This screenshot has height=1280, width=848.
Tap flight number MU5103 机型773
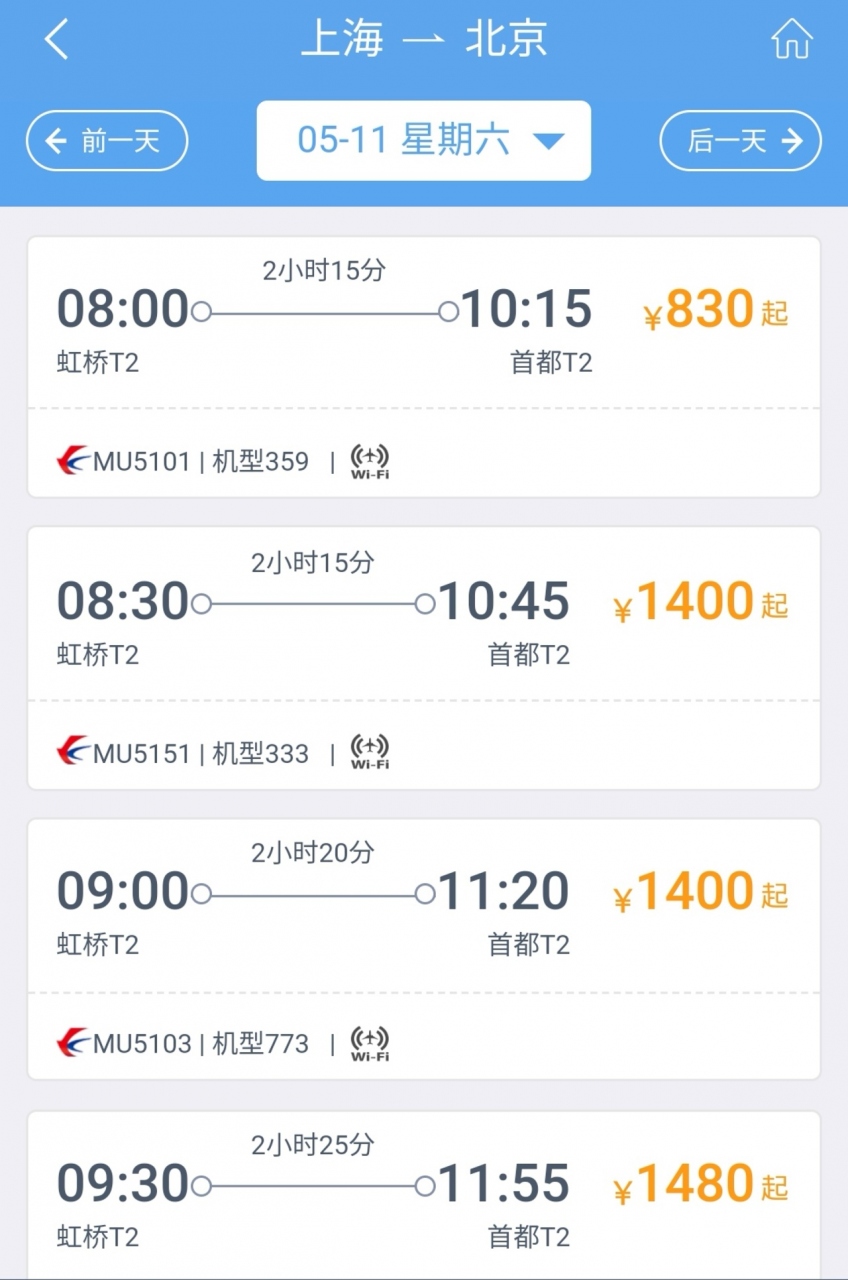coord(201,1044)
